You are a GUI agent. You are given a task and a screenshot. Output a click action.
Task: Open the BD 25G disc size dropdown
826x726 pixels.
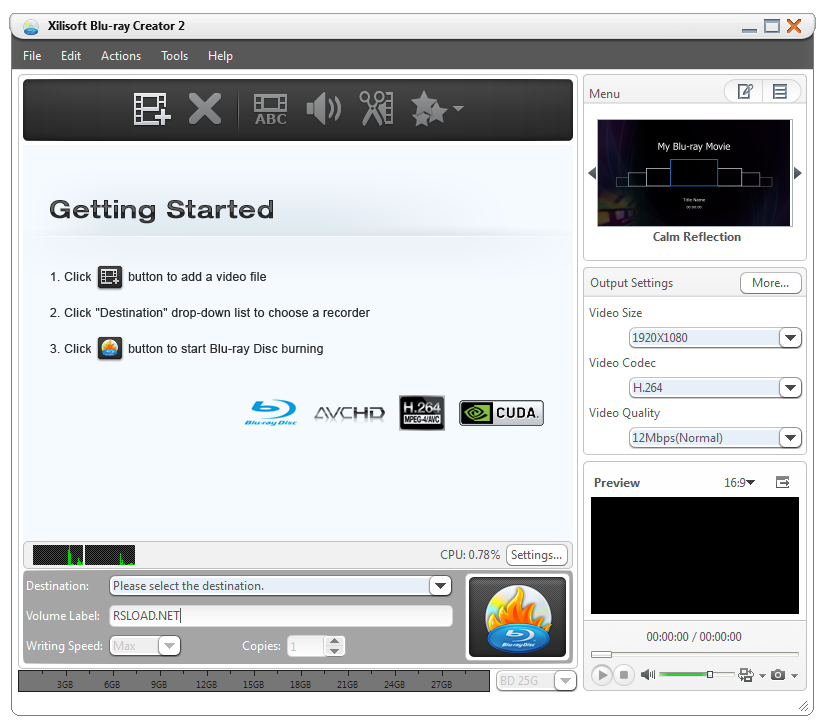point(565,681)
